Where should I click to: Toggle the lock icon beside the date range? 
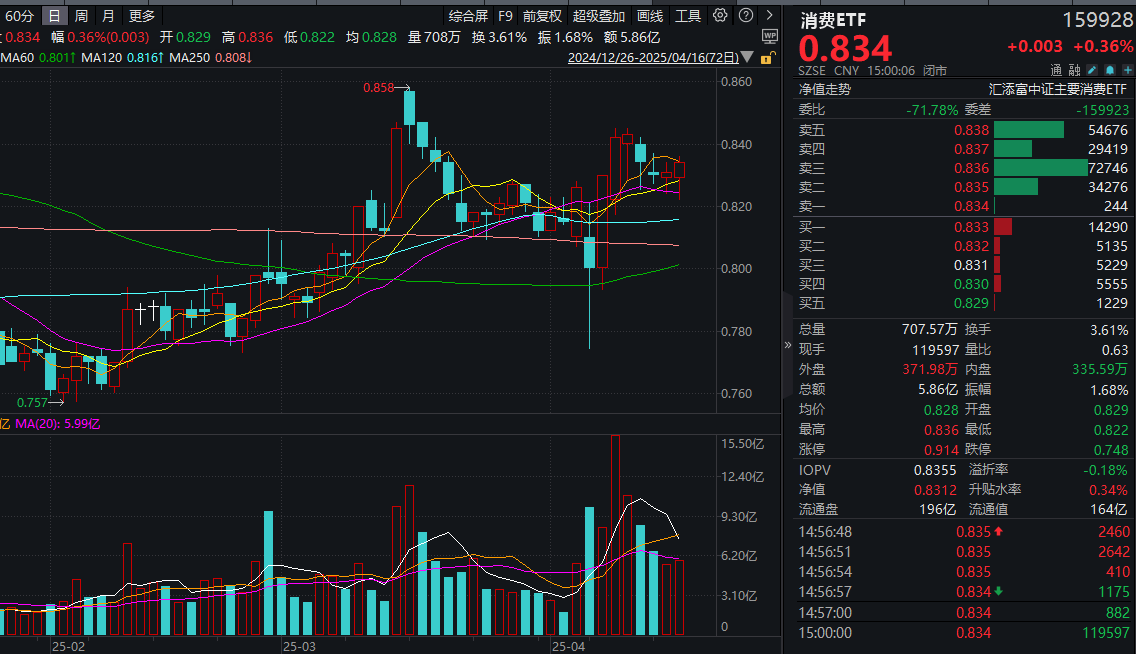pos(766,58)
